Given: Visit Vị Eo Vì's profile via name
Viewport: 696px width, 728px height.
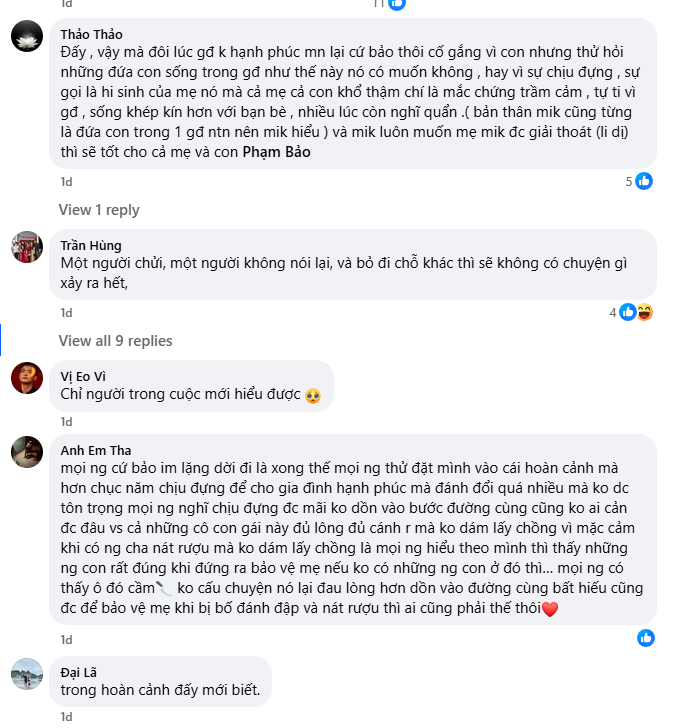Looking at the screenshot, I should (84, 376).
